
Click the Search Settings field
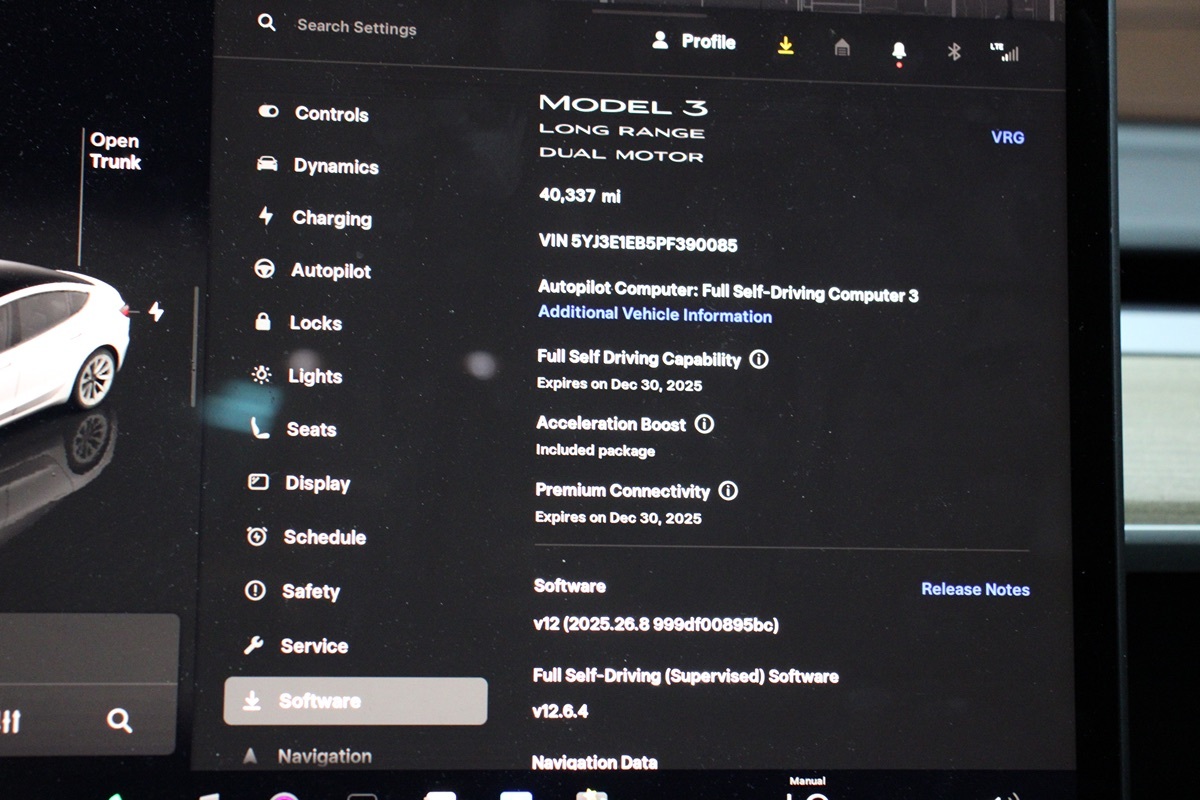356,27
